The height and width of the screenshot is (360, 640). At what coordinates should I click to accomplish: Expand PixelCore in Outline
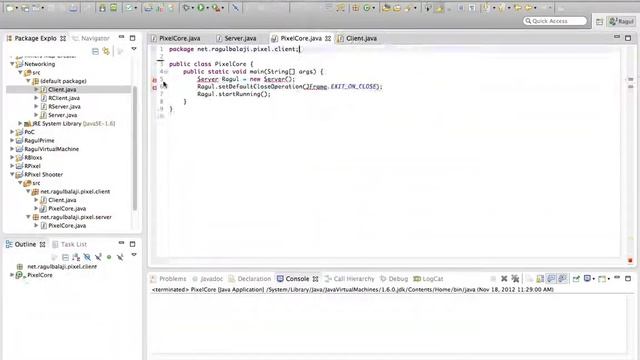tap(12, 275)
